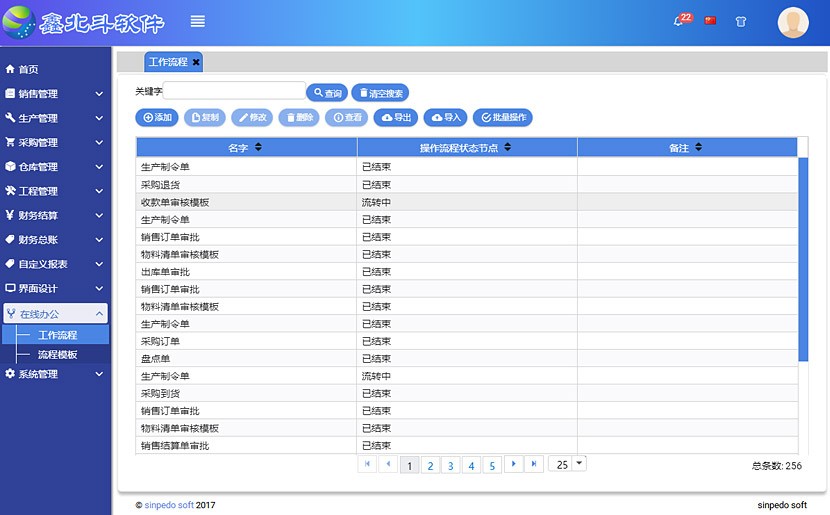This screenshot has height=515, width=830.
Task: Click the table vertical scrollbar
Action: (803, 260)
